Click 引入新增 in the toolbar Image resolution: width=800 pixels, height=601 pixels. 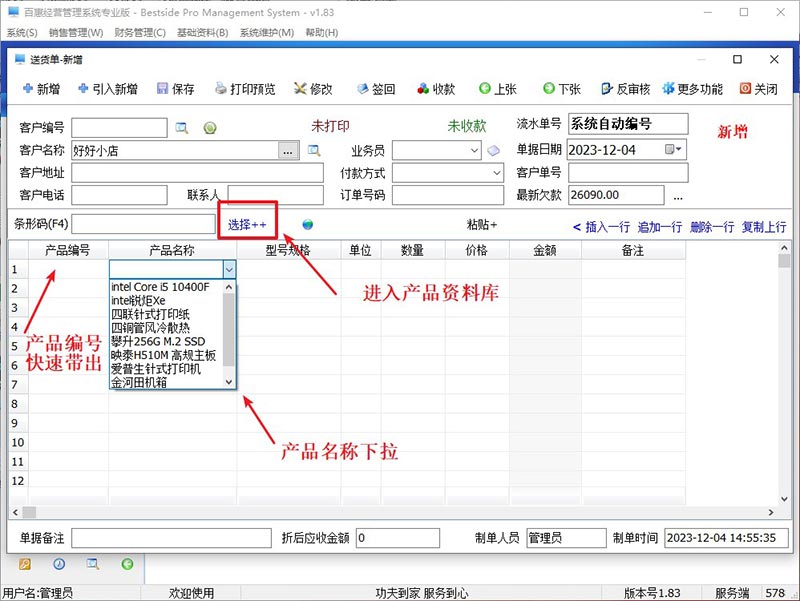pyautogui.click(x=108, y=89)
